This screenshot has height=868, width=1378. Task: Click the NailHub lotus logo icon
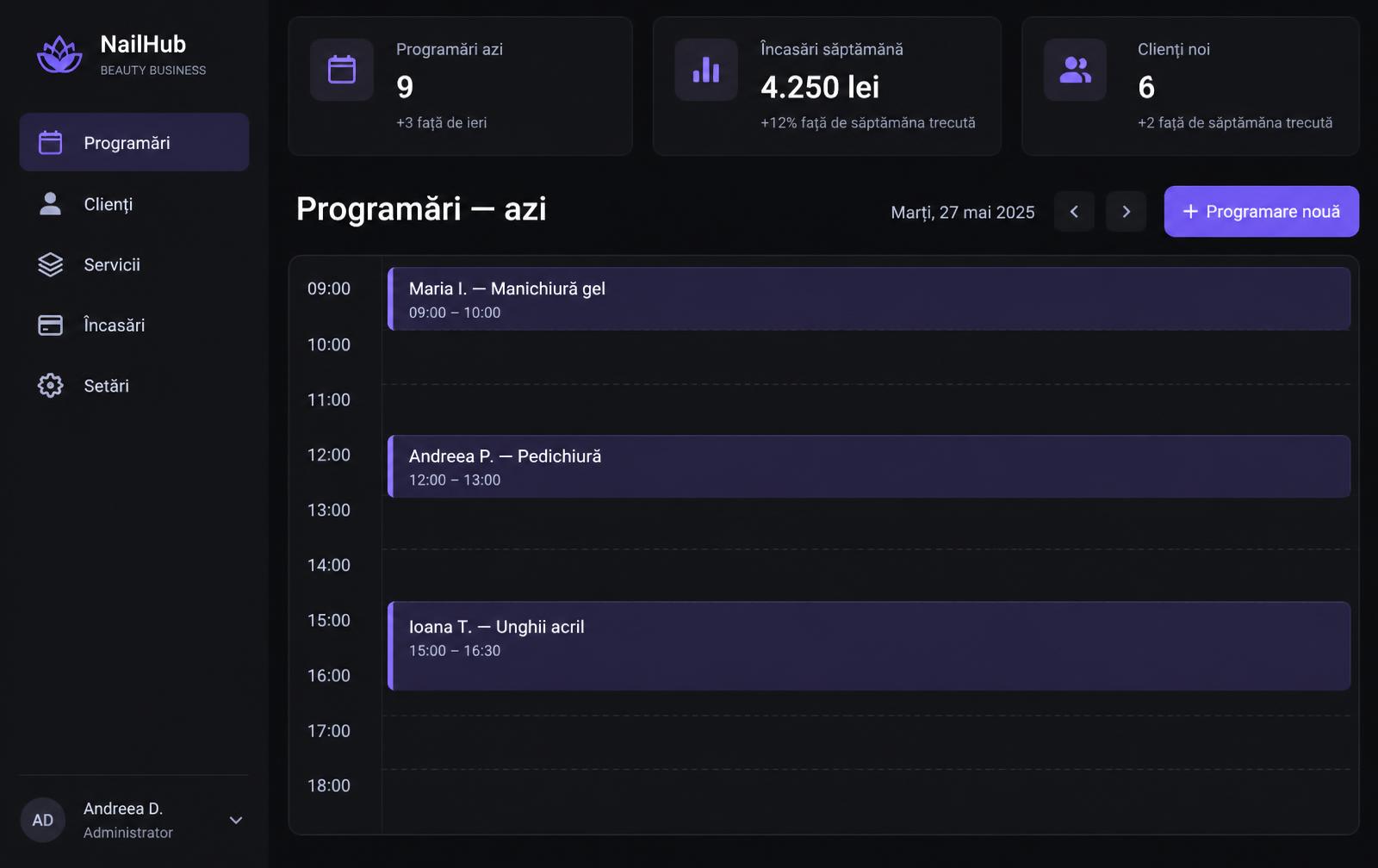[59, 54]
